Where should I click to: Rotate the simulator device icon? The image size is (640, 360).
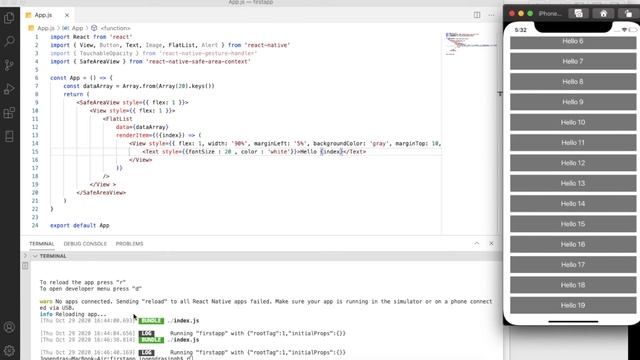click(x=629, y=13)
